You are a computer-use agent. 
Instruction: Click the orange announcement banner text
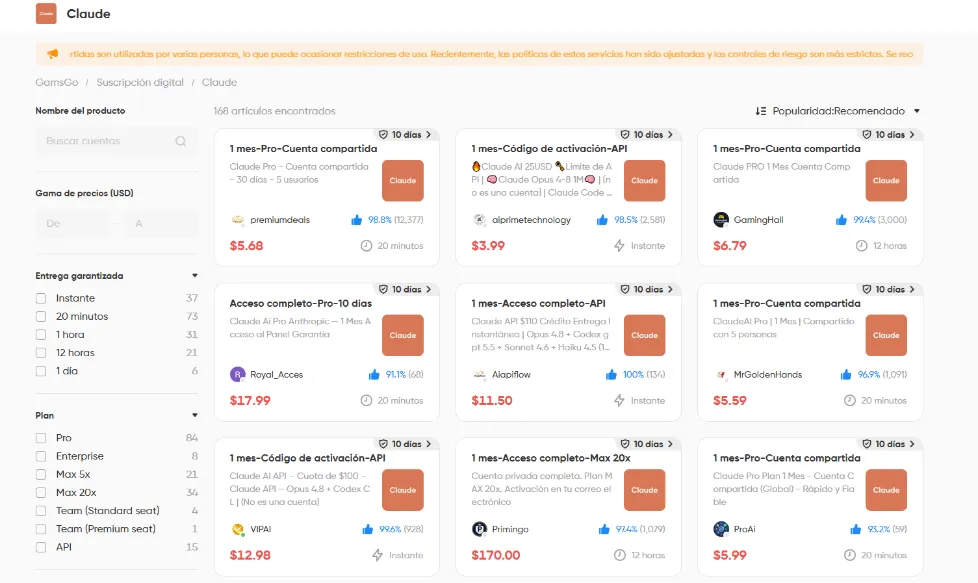(491, 54)
